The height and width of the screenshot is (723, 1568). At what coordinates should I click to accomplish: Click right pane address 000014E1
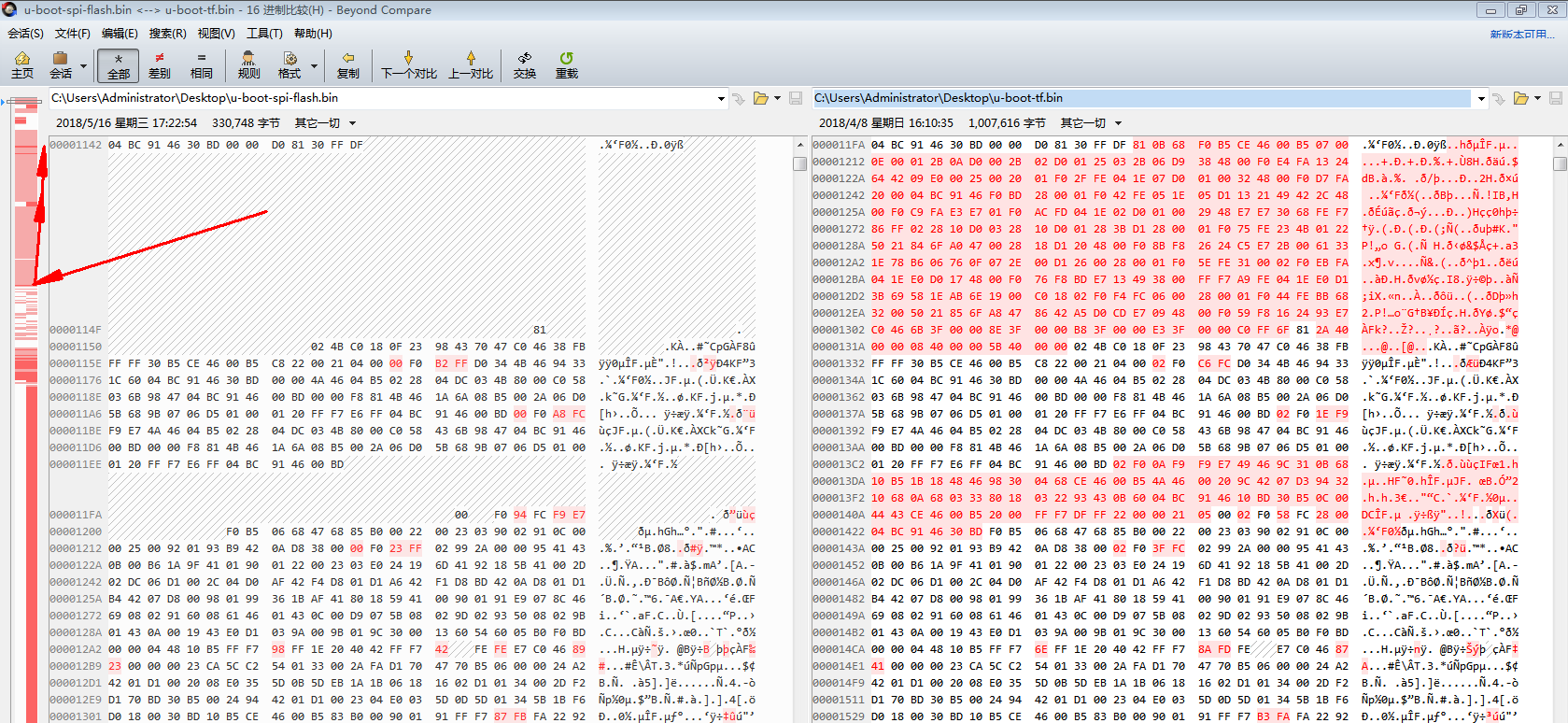[x=839, y=666]
